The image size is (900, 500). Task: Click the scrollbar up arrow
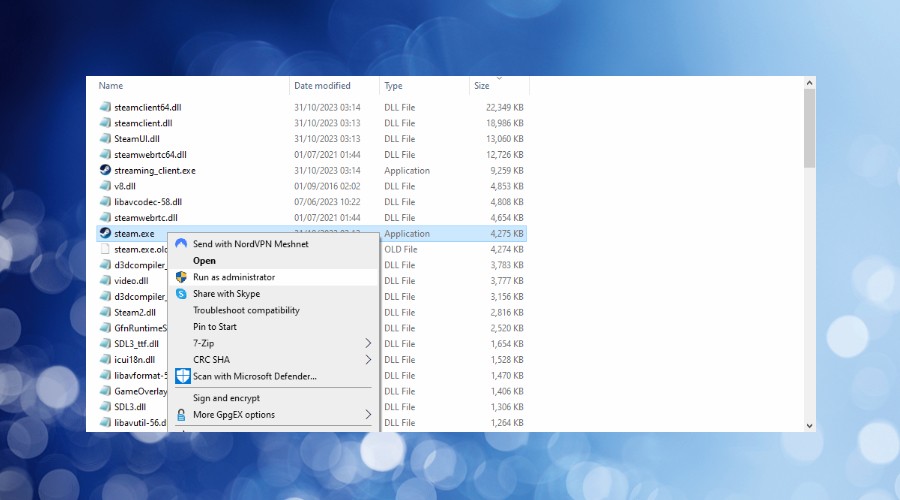pyautogui.click(x=809, y=83)
